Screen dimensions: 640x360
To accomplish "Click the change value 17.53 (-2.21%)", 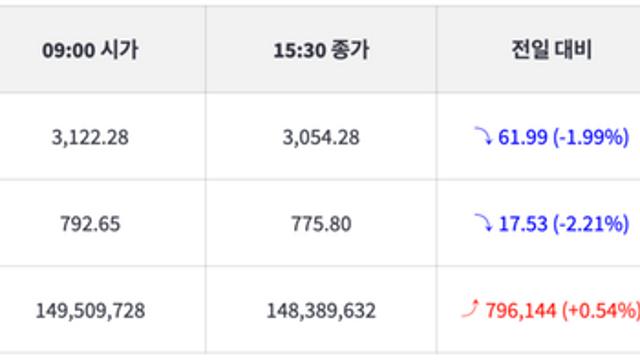I will 564,224.
